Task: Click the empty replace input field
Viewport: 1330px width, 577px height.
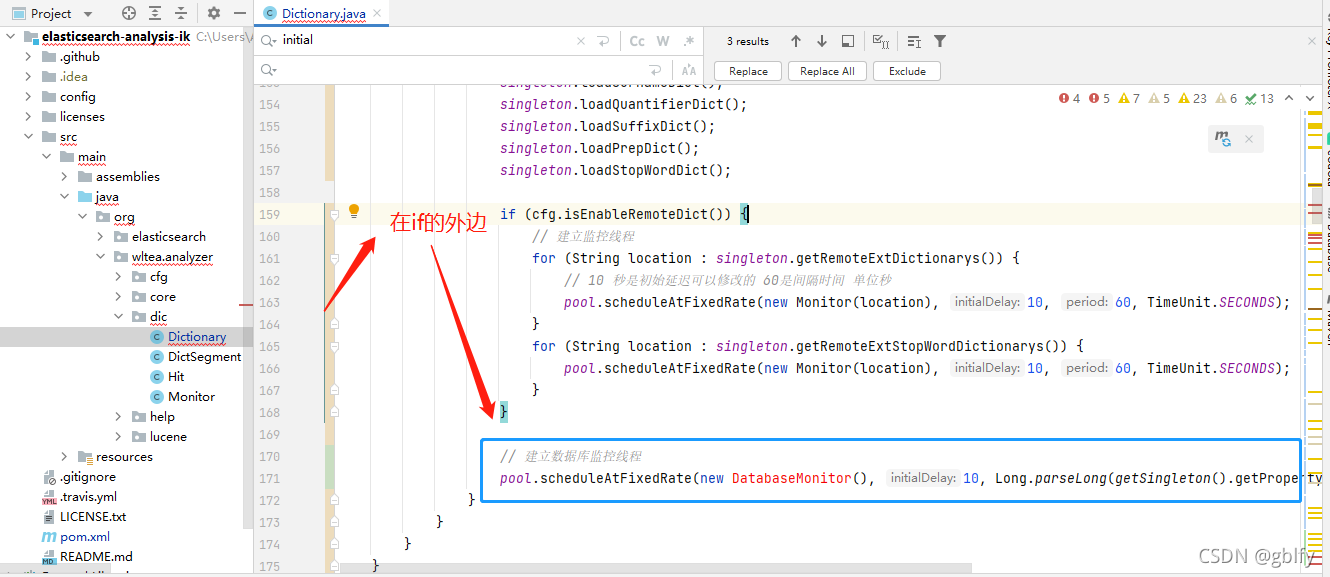Action: click(x=460, y=70)
